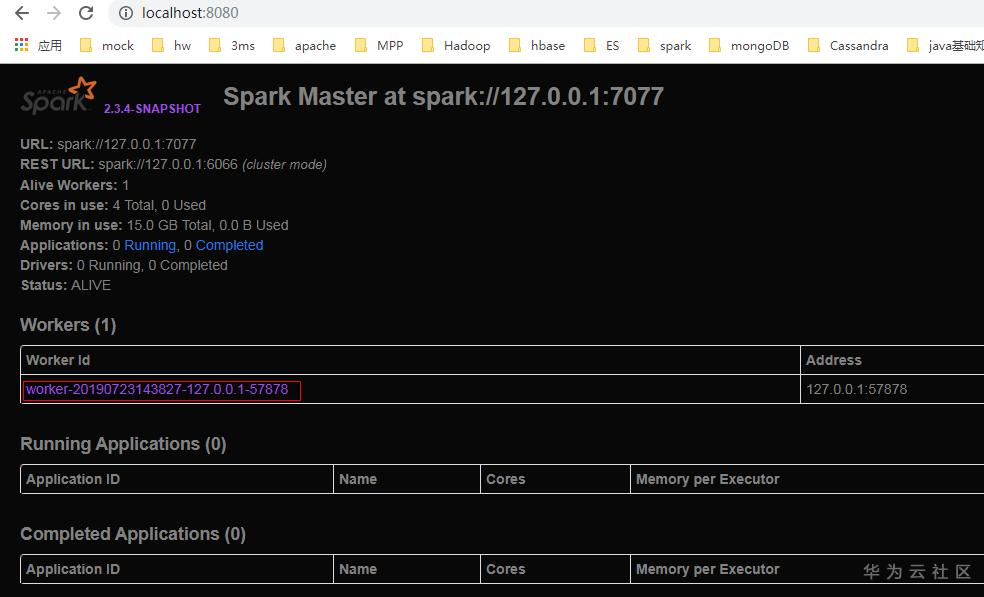This screenshot has height=597, width=984.
Task: Open the mock bookmark folder
Action: click(x=107, y=45)
